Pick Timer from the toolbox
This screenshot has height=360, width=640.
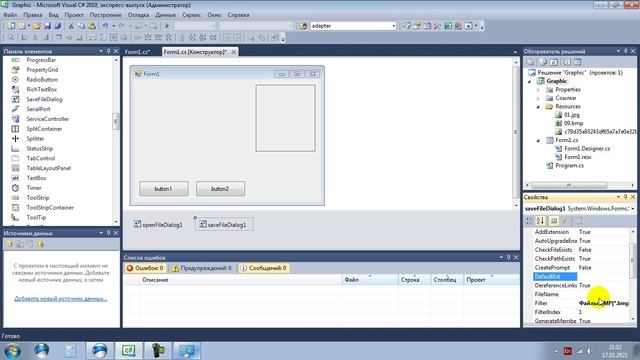(x=34, y=188)
